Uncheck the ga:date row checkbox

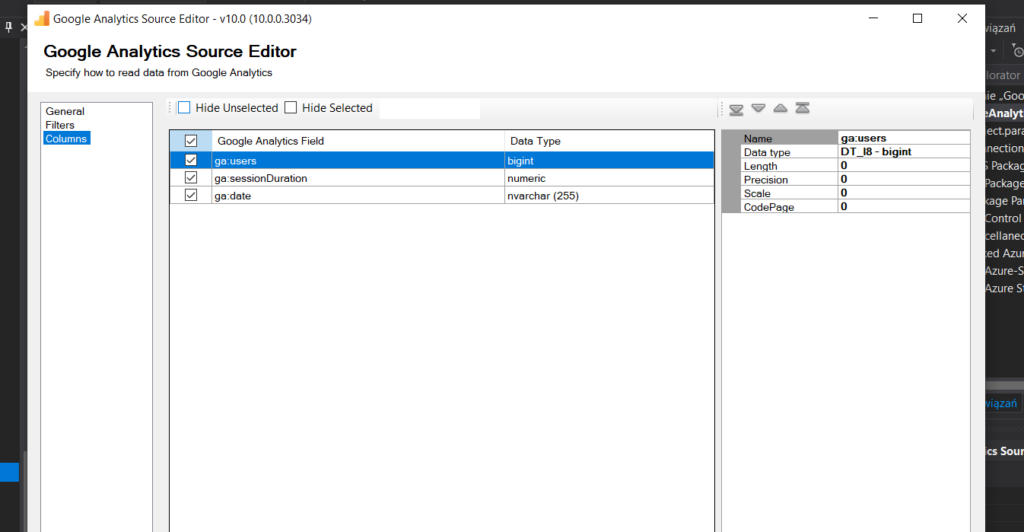tap(191, 195)
